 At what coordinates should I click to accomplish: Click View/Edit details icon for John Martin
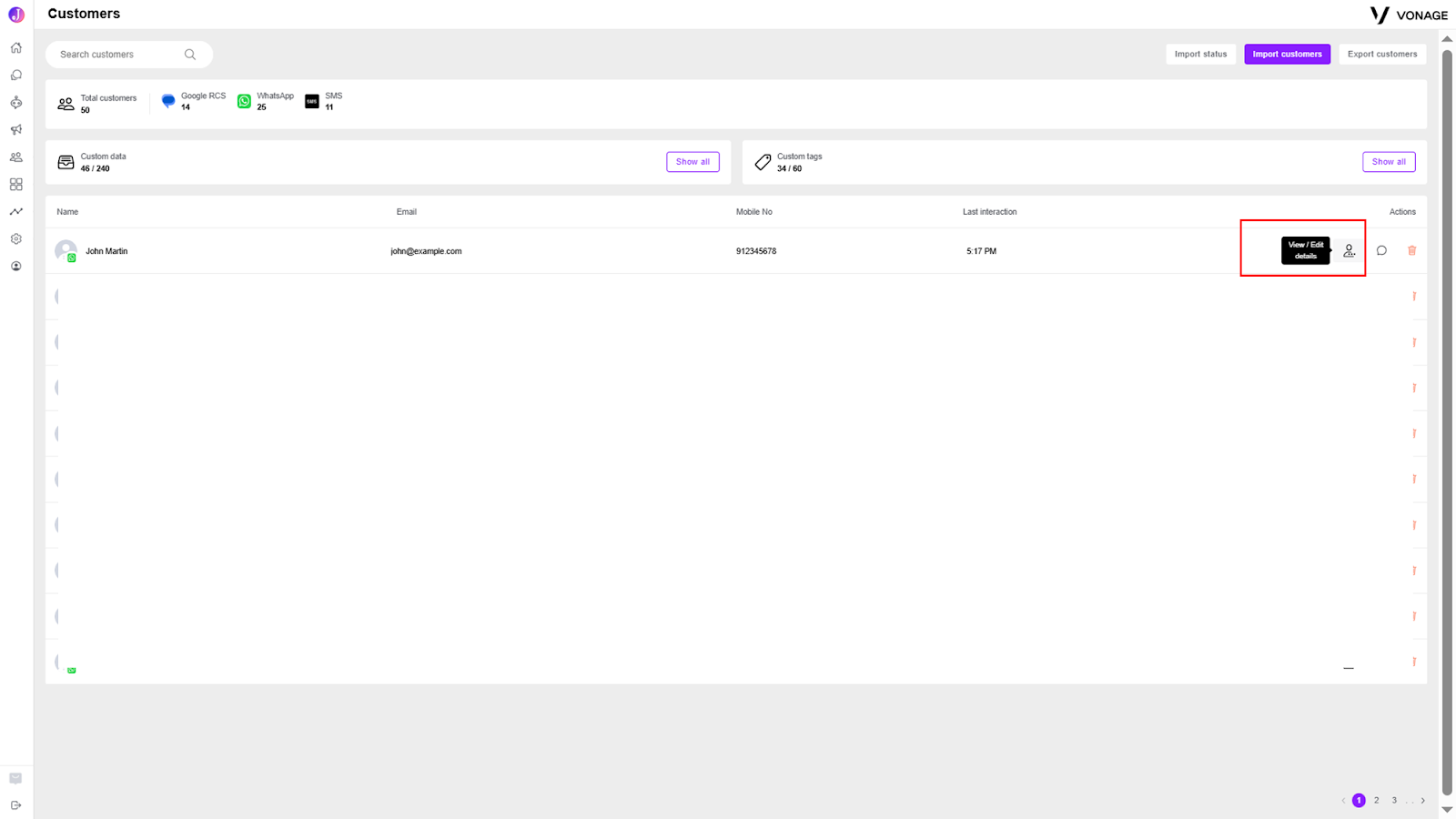[x=1350, y=251]
